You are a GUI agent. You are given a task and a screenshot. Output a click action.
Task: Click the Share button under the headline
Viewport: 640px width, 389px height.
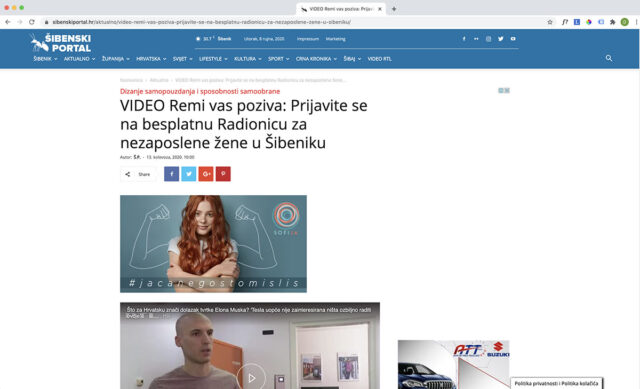[x=138, y=174]
